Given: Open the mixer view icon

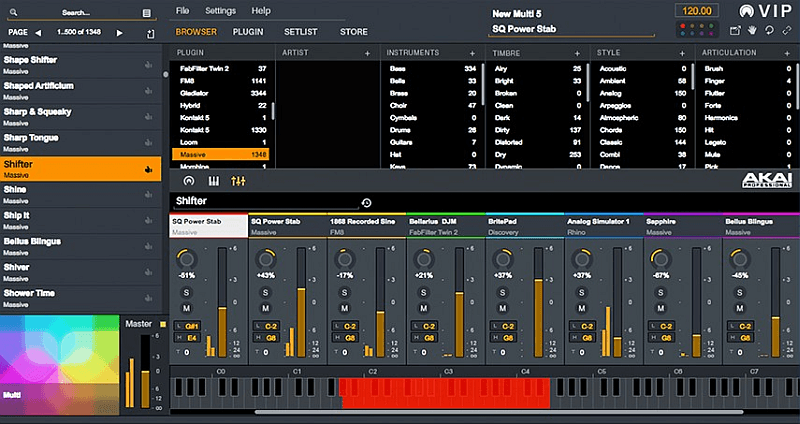Looking at the screenshot, I should pyautogui.click(x=238, y=181).
